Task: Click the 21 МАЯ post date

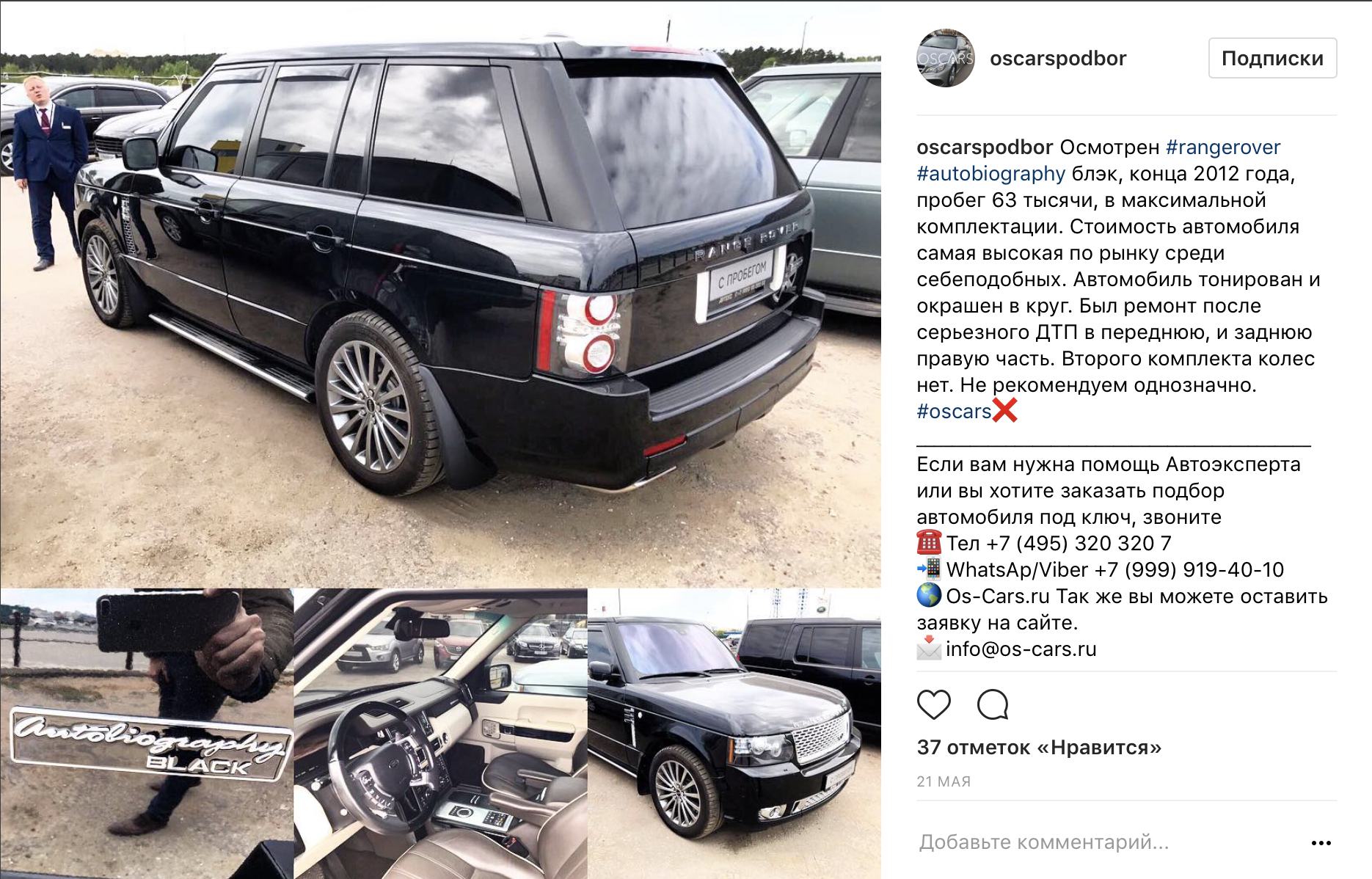Action: (x=944, y=782)
